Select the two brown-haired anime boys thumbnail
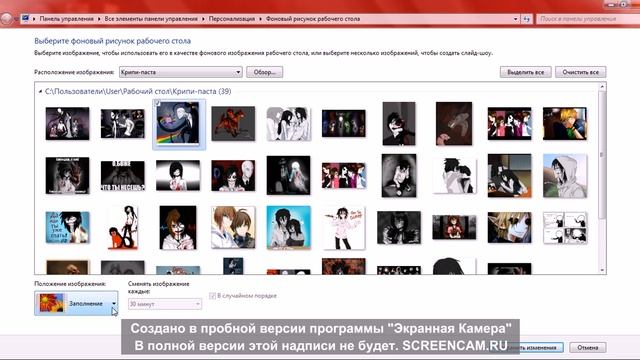Viewport: 640px width, 360px height. (x=233, y=227)
